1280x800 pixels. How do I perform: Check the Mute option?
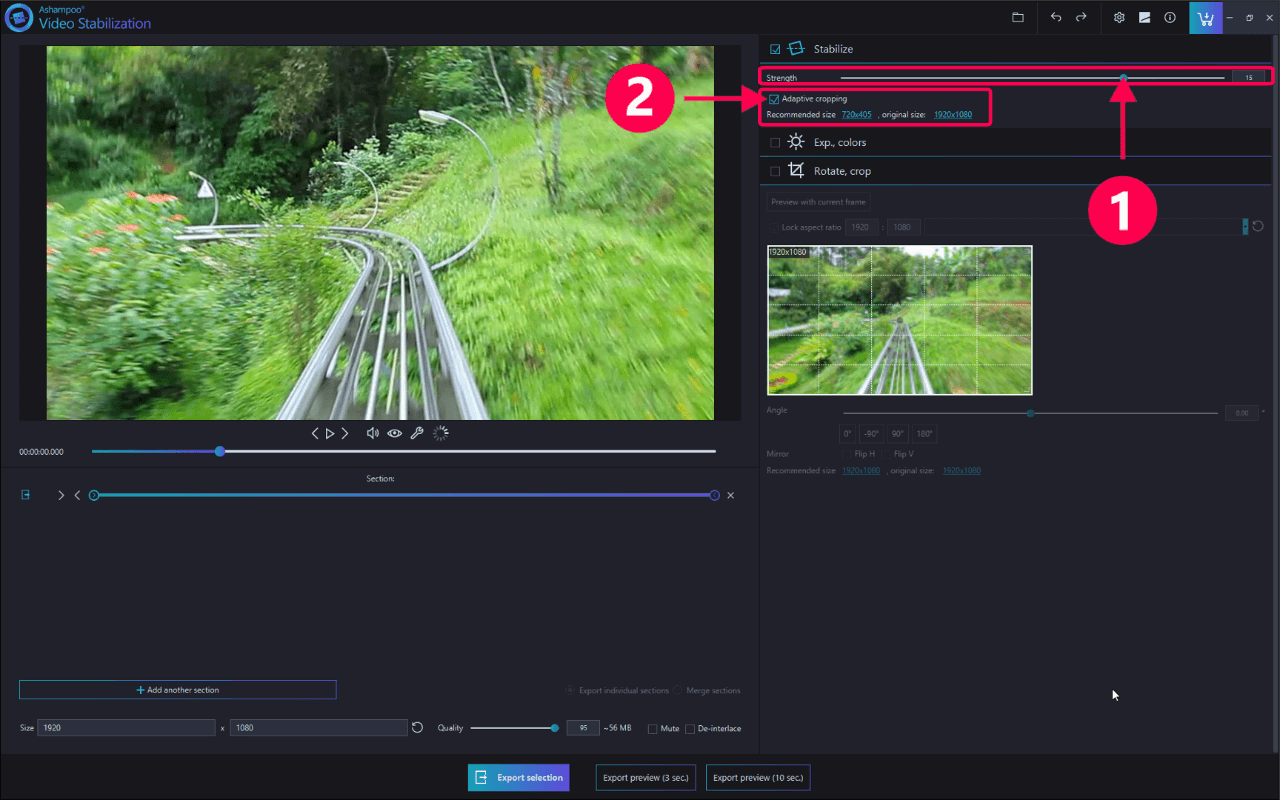[x=653, y=729]
